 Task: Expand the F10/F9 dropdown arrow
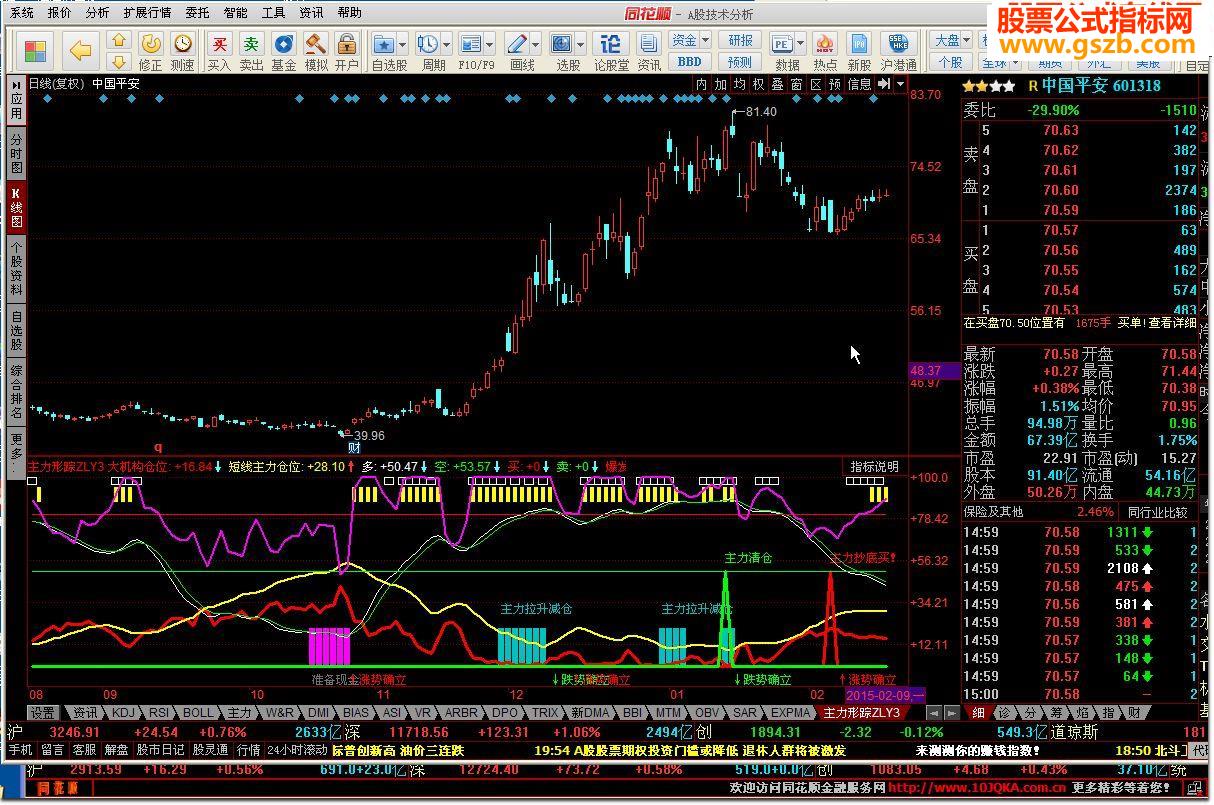490,45
